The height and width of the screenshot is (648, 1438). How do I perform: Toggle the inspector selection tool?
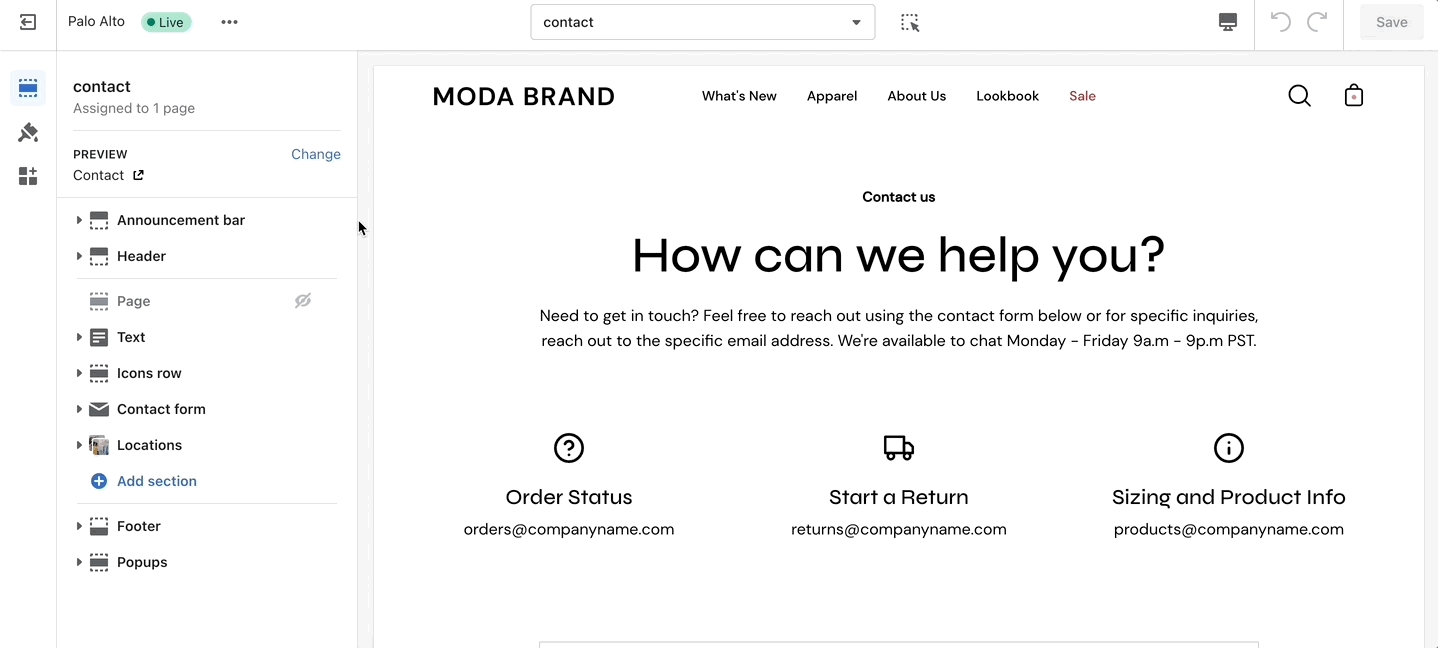pos(909,22)
